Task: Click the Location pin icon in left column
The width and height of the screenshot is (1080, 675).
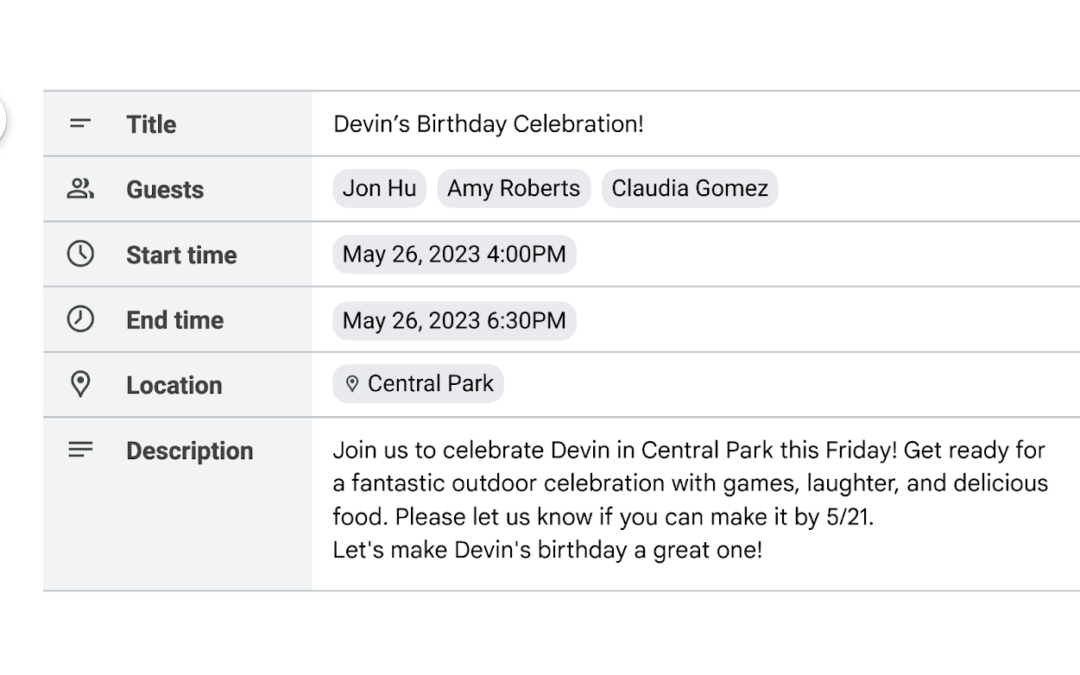Action: tap(80, 384)
